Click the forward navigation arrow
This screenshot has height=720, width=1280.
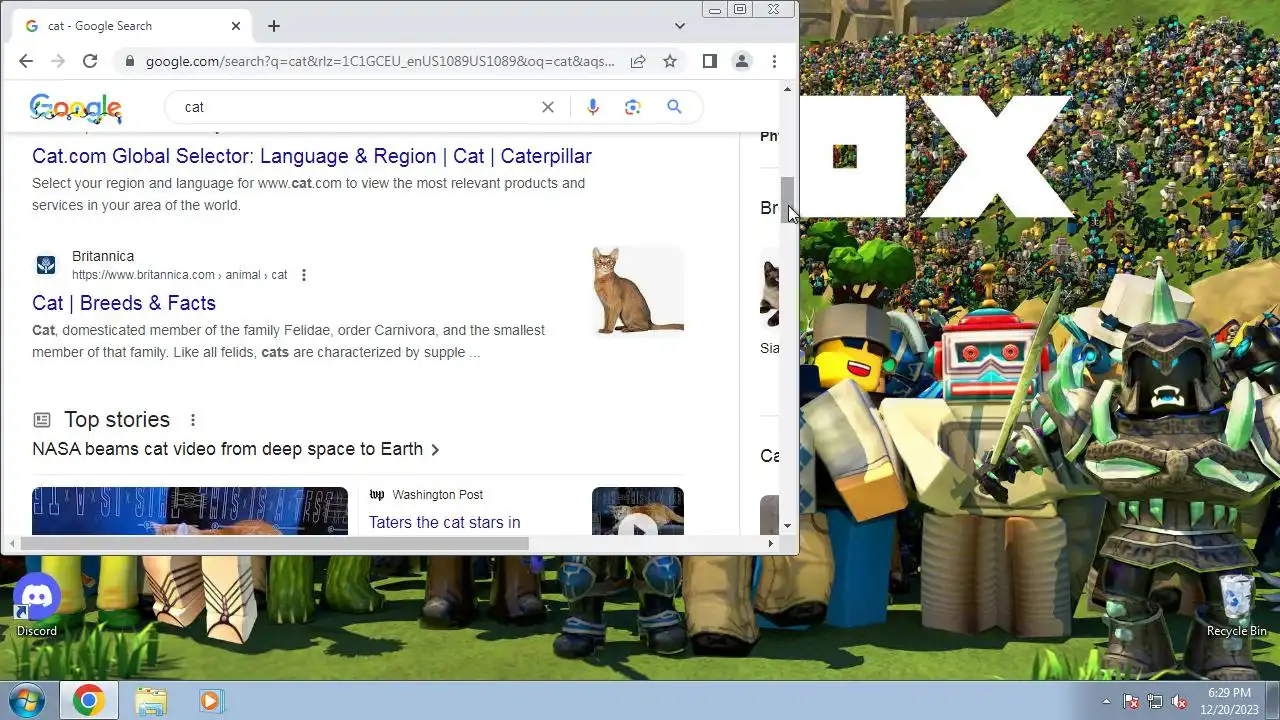point(58,61)
